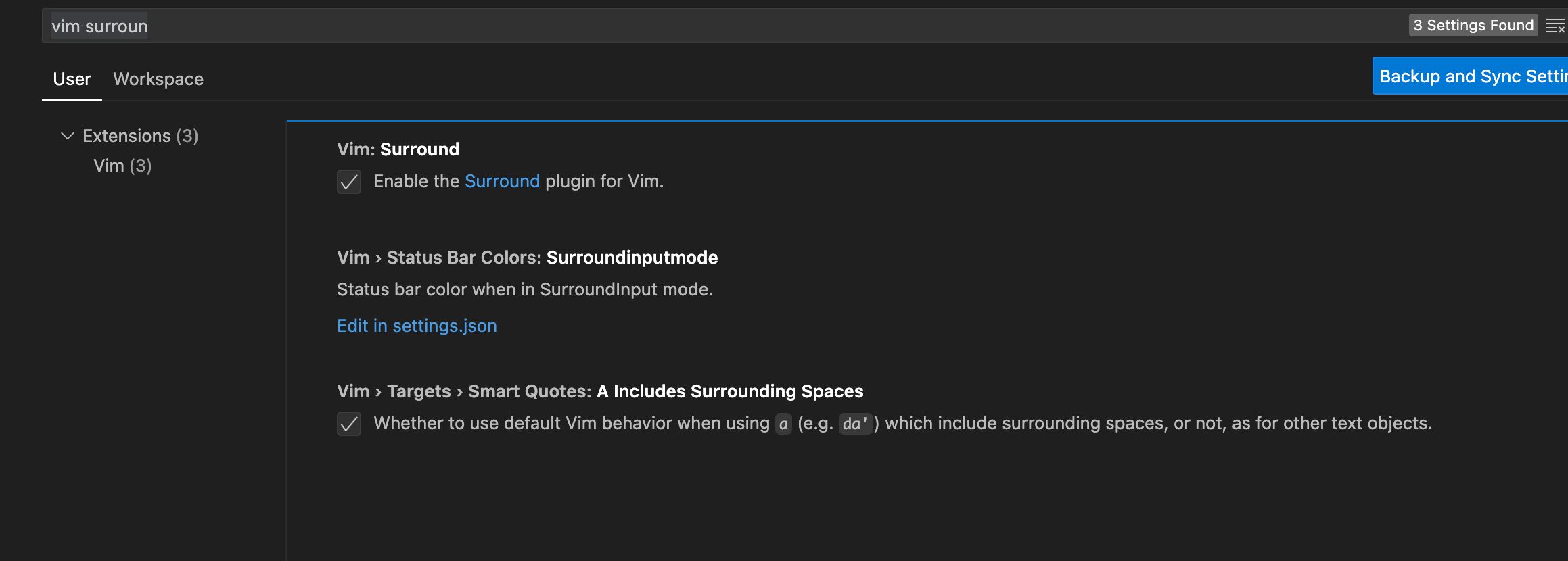Select the User settings tab
This screenshot has width=1568, height=561.
(x=71, y=78)
